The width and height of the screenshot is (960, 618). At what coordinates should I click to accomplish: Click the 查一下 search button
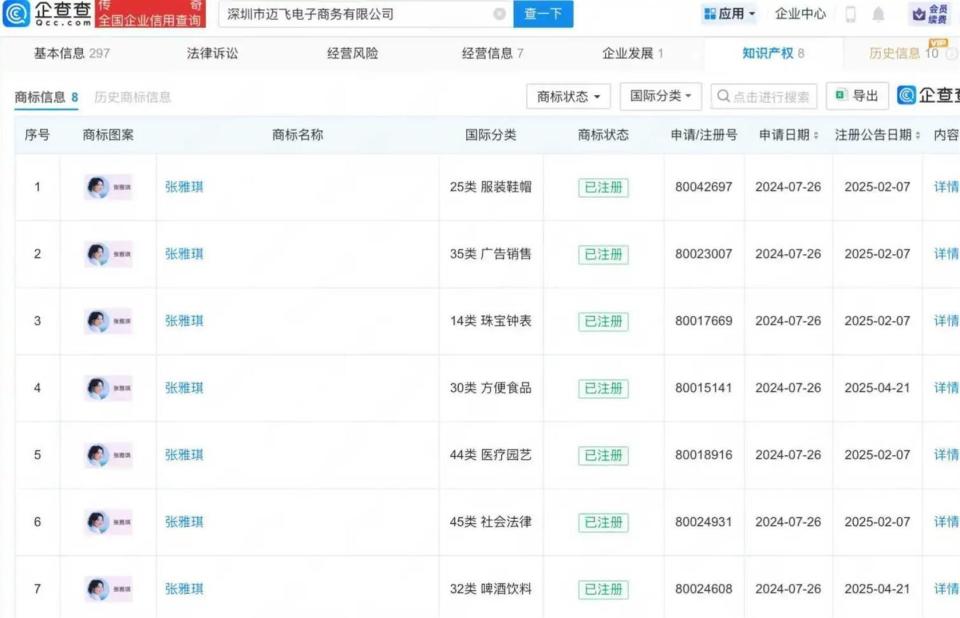click(x=543, y=13)
